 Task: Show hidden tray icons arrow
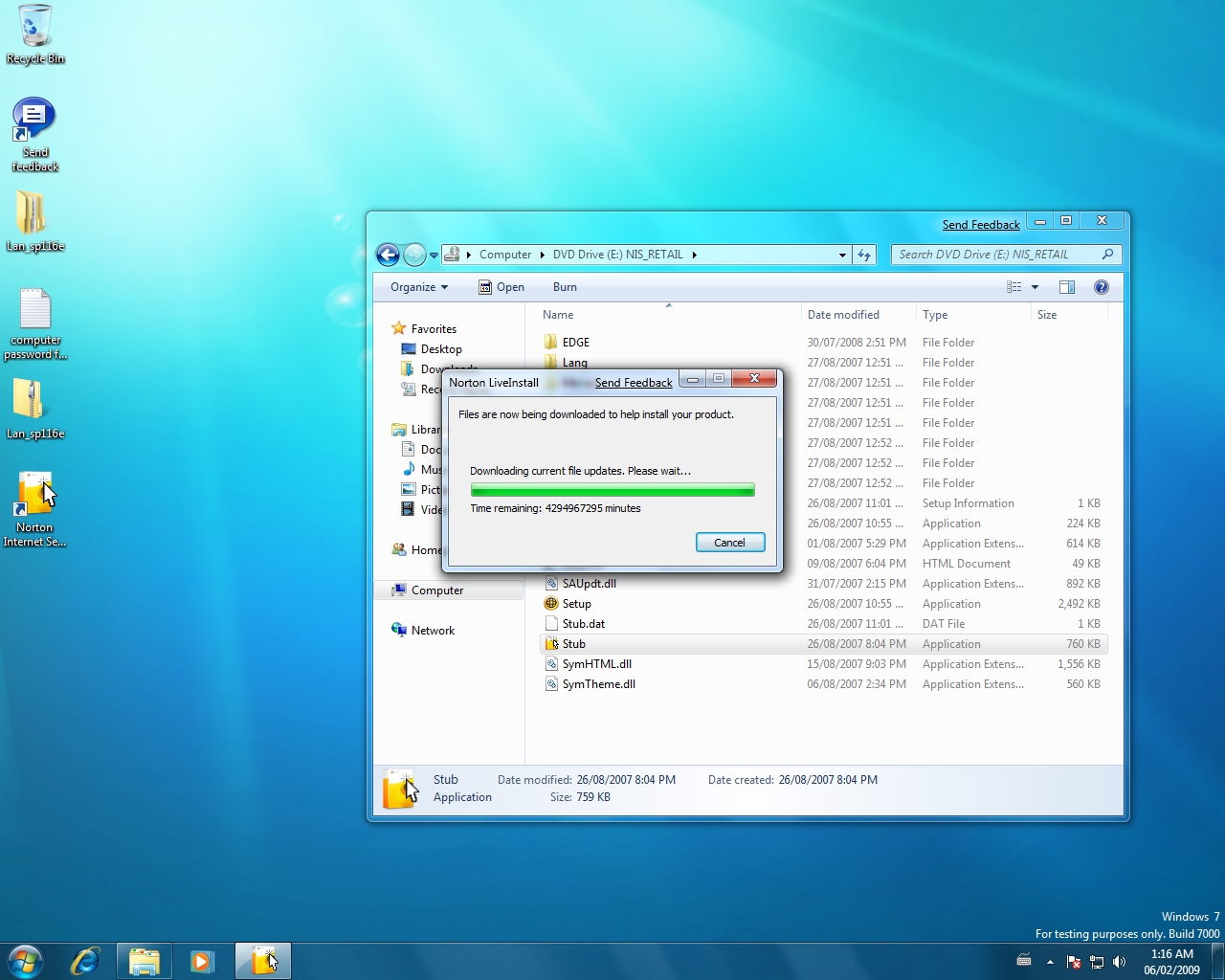pos(1050,962)
